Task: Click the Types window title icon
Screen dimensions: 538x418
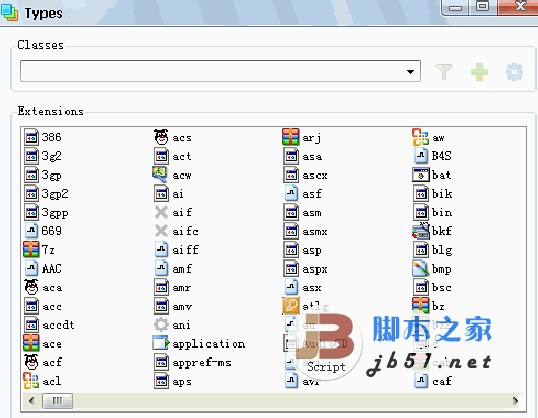Action: (x=10, y=13)
